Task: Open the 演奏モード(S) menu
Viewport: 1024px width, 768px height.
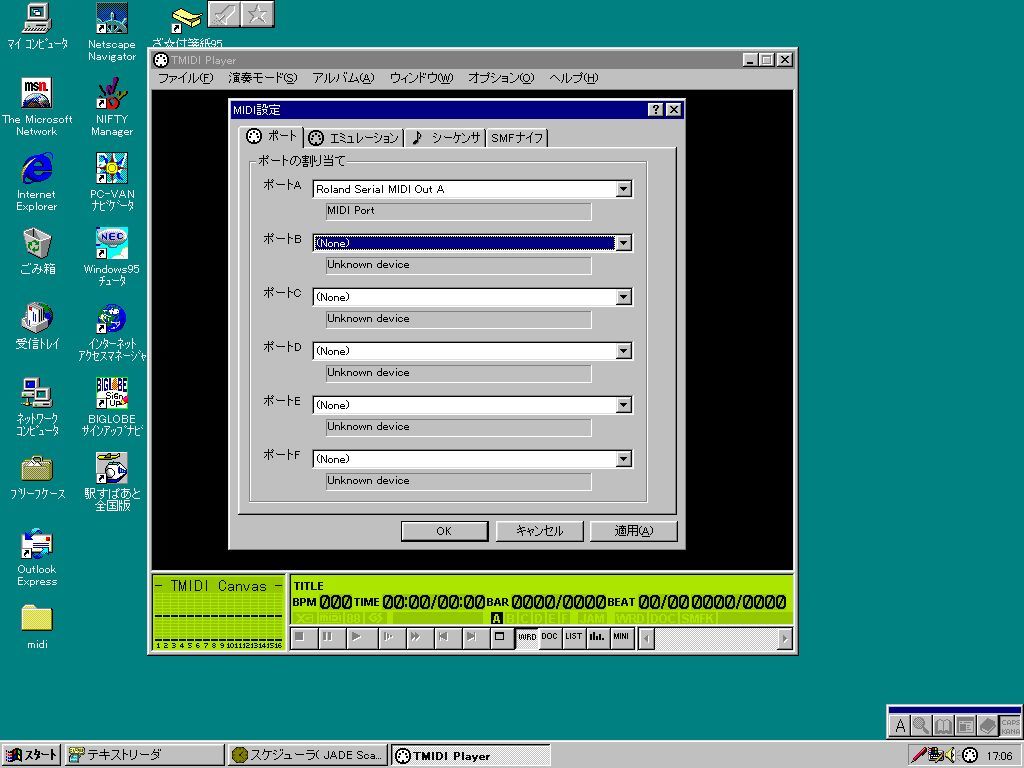Action: pos(263,78)
